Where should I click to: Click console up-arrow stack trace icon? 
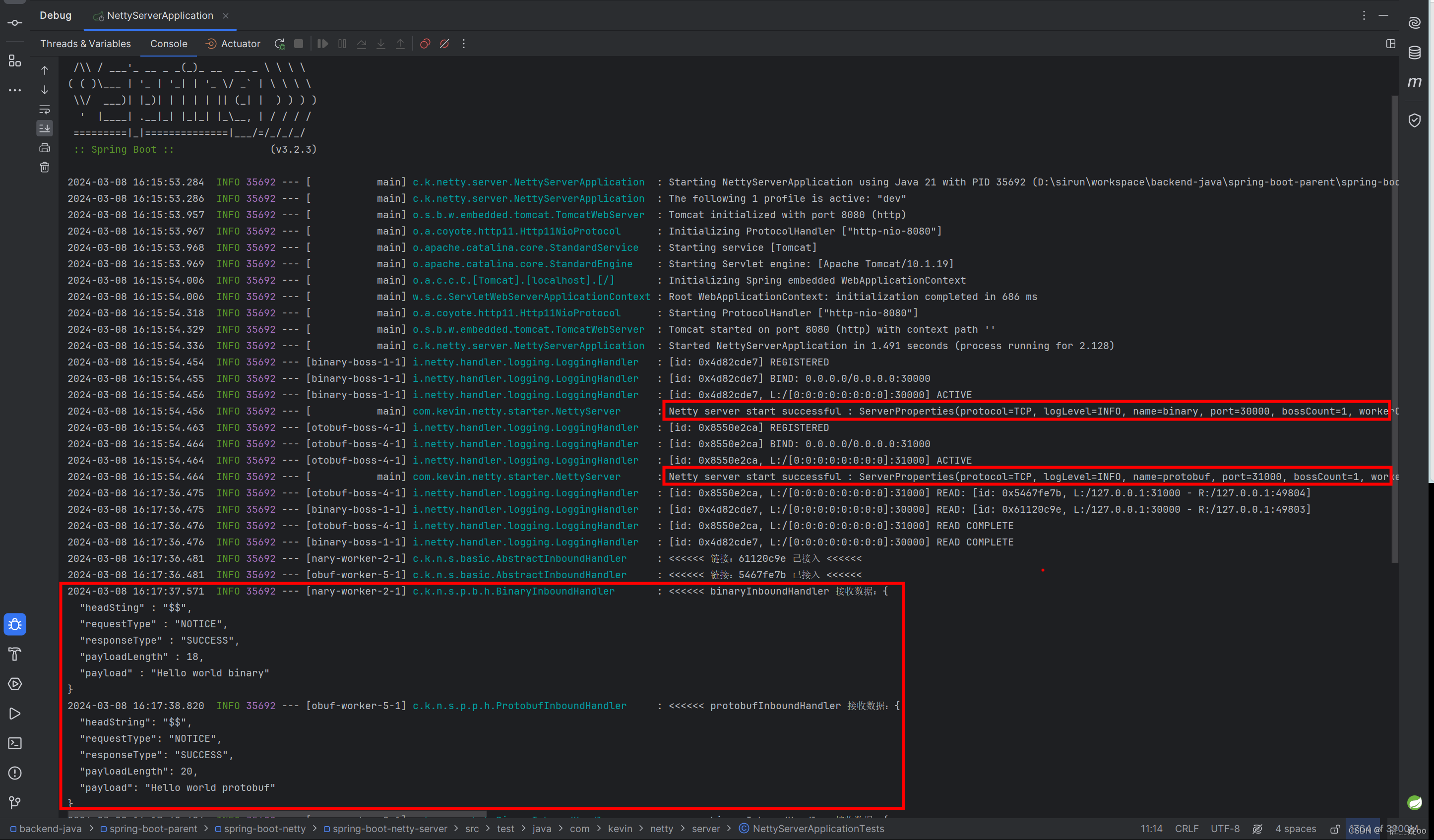[44, 70]
